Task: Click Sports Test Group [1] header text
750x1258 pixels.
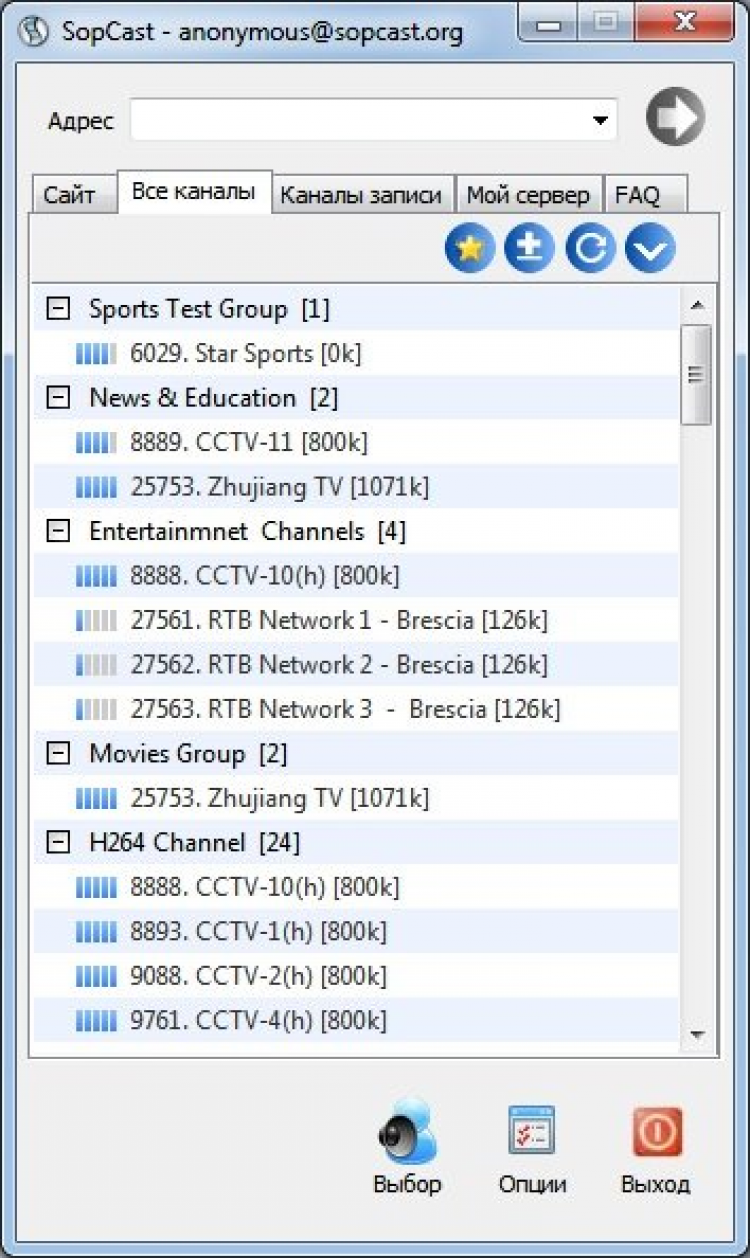Action: [x=209, y=309]
